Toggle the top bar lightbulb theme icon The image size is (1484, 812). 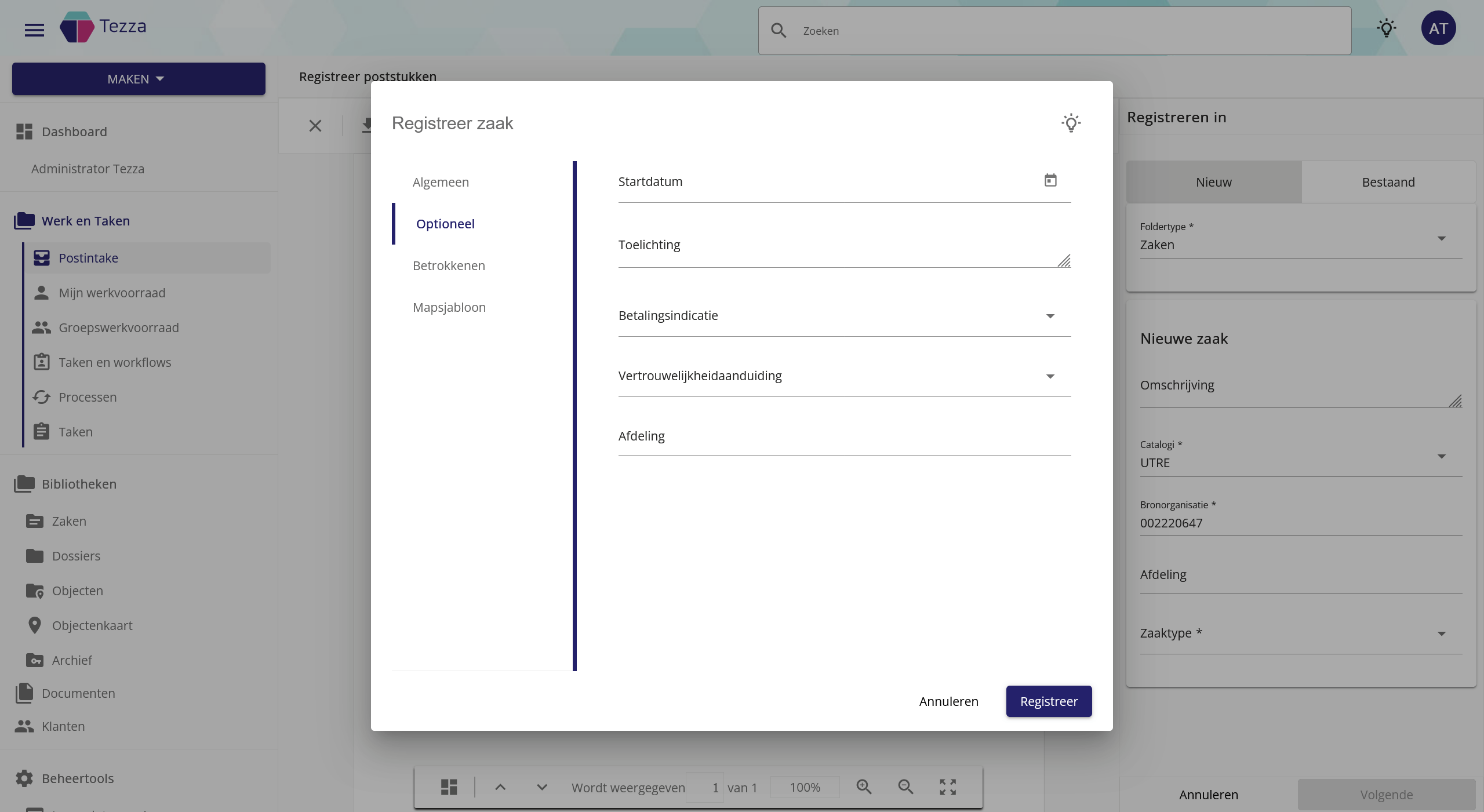point(1386,28)
